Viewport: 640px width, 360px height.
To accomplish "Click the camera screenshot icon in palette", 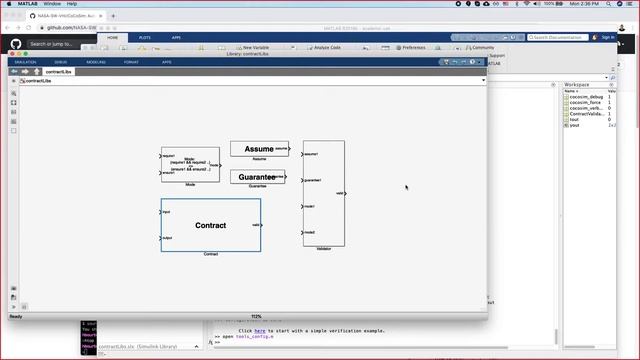I will 13,289.
